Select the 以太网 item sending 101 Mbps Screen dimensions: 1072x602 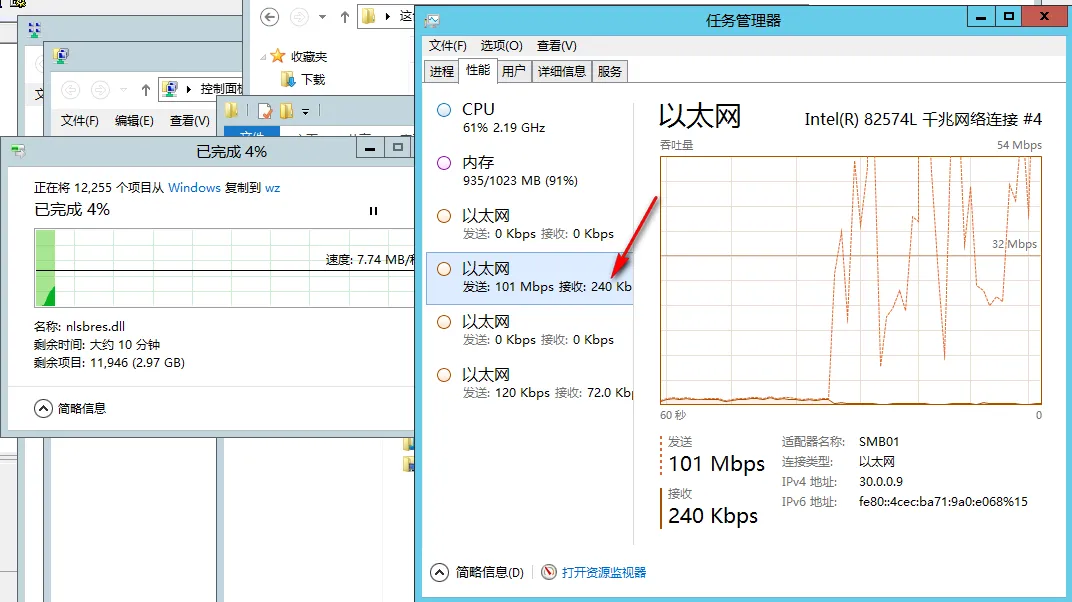click(x=530, y=277)
